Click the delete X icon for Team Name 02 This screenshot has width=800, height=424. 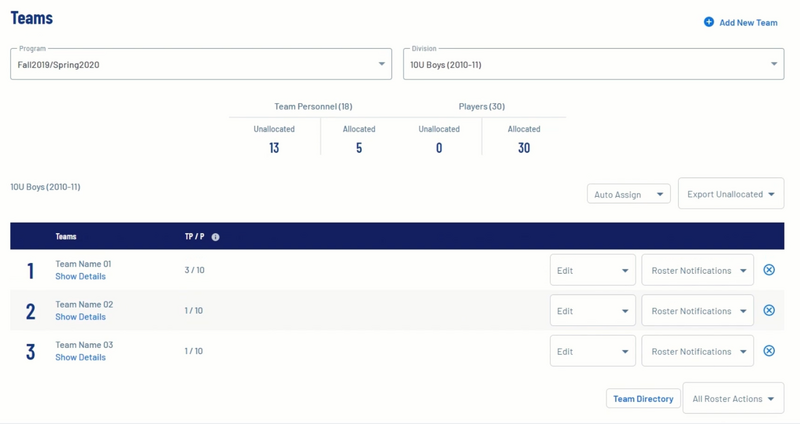point(769,311)
